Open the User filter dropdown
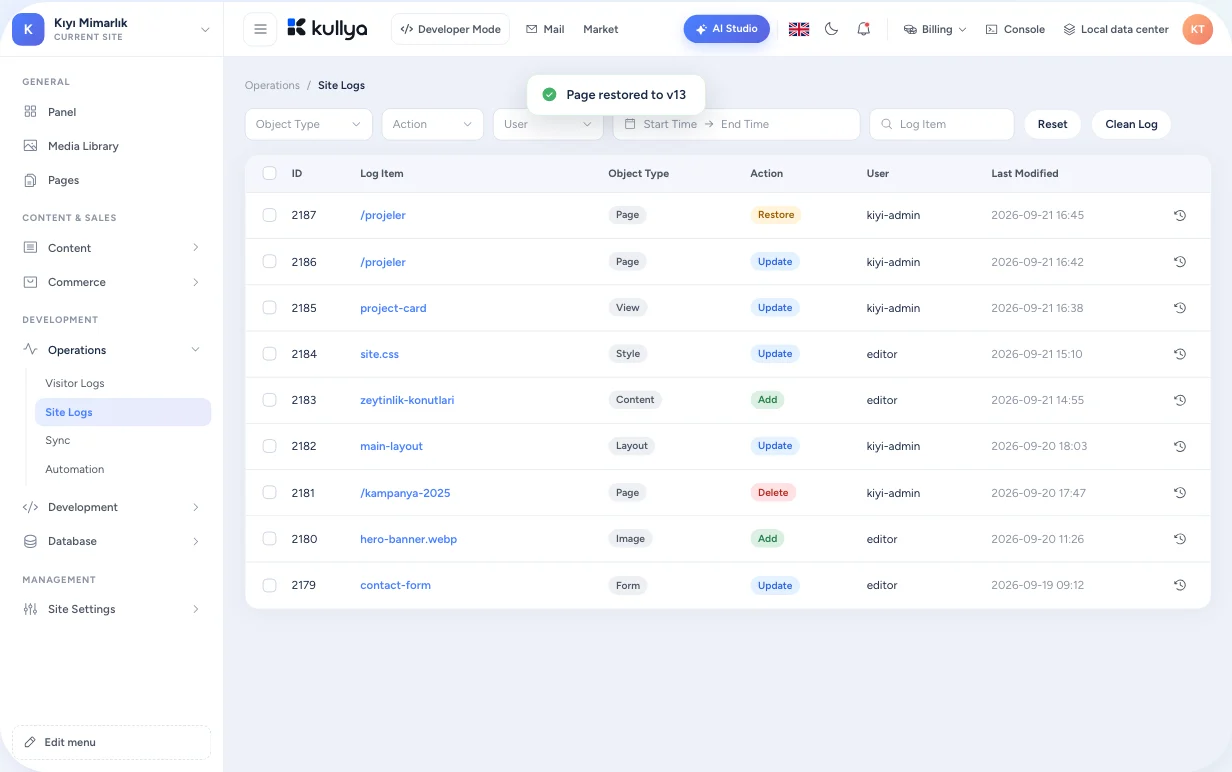This screenshot has height=772, width=1232. click(548, 124)
